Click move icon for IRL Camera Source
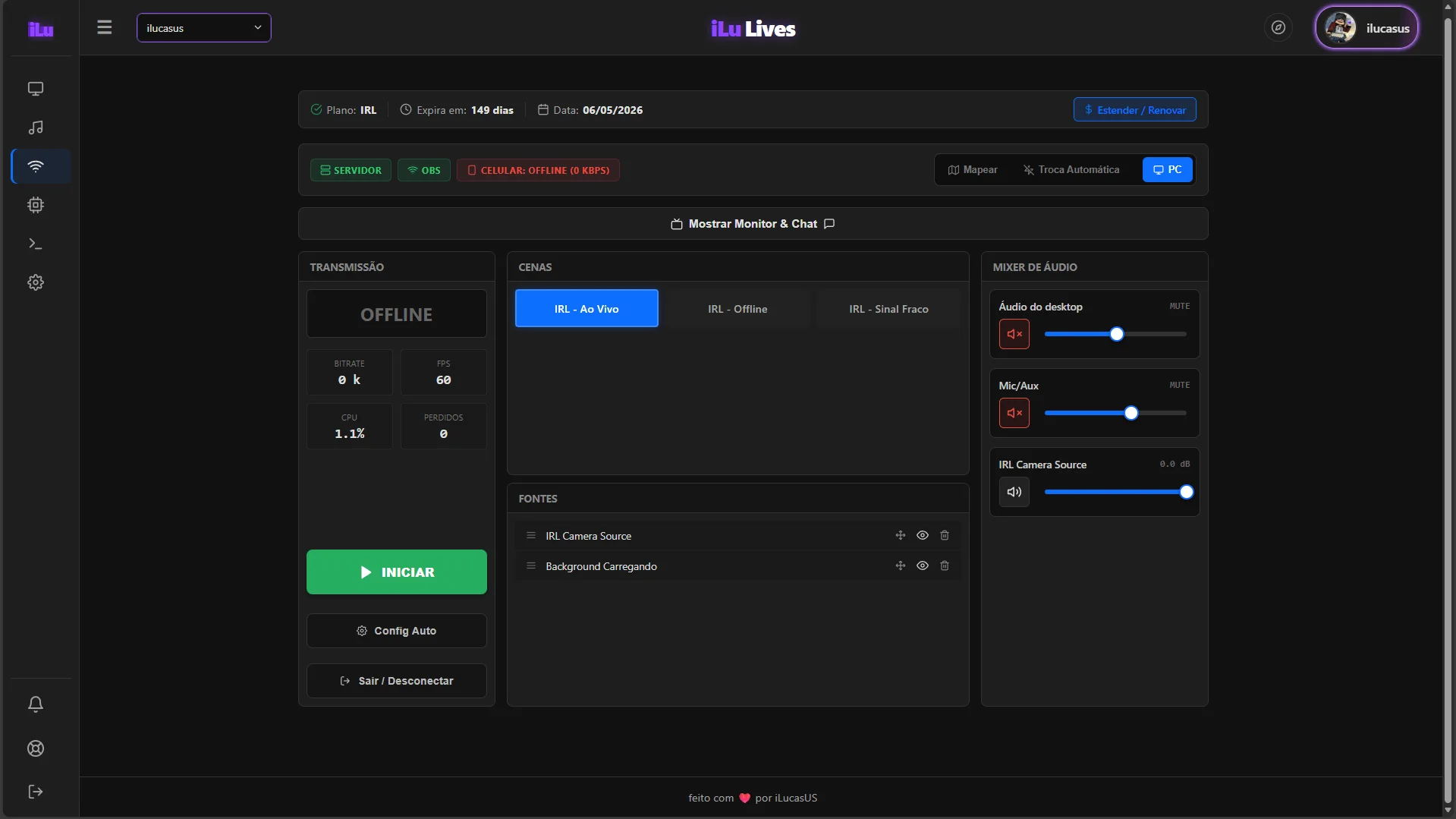Screen dimensions: 1456x819 (901, 535)
